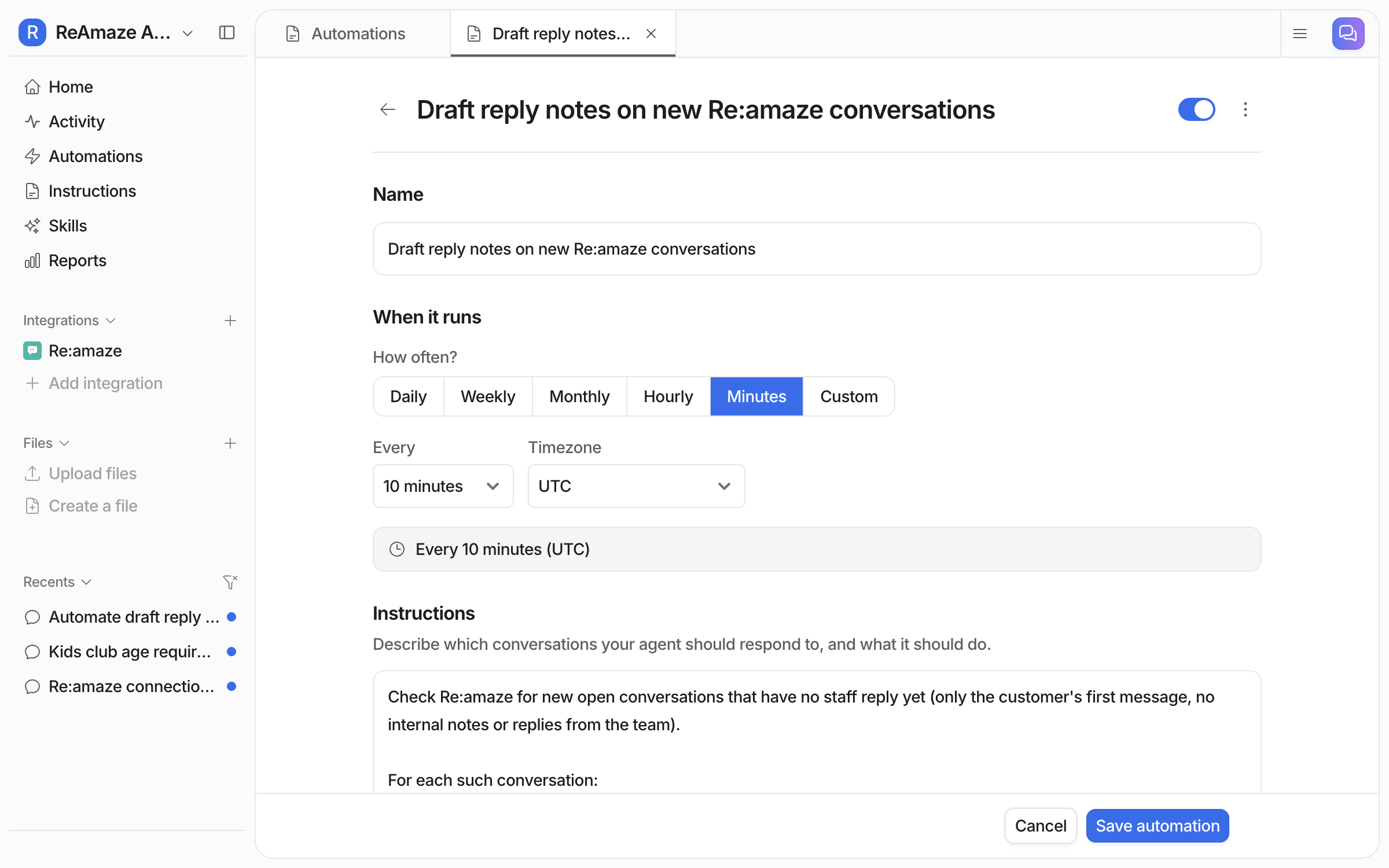This screenshot has height=868, width=1389.
Task: Add a new file with plus icon
Action: (230, 443)
